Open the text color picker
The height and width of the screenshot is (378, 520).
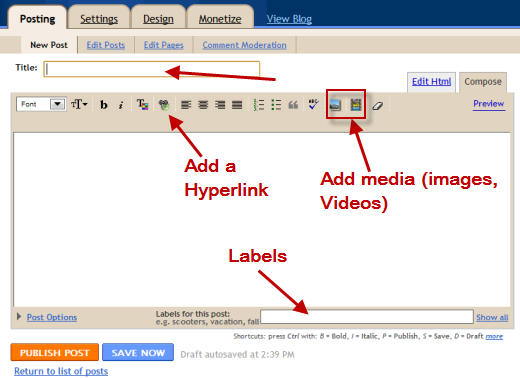pos(142,104)
